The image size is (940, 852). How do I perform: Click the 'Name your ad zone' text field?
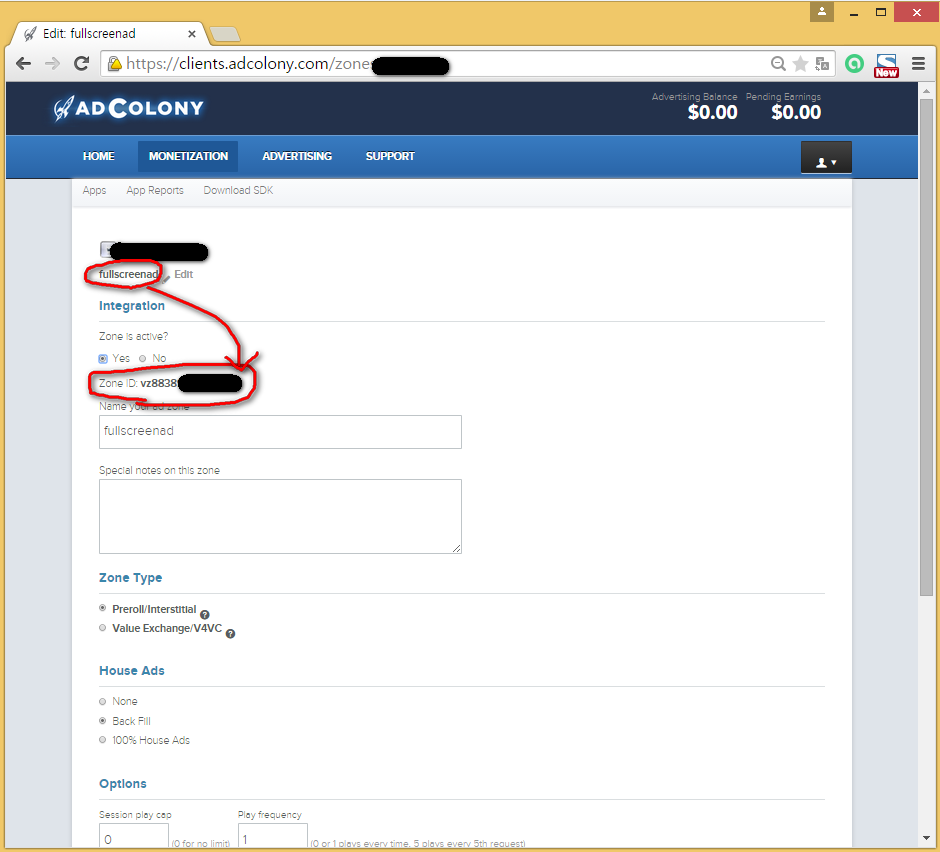point(280,432)
